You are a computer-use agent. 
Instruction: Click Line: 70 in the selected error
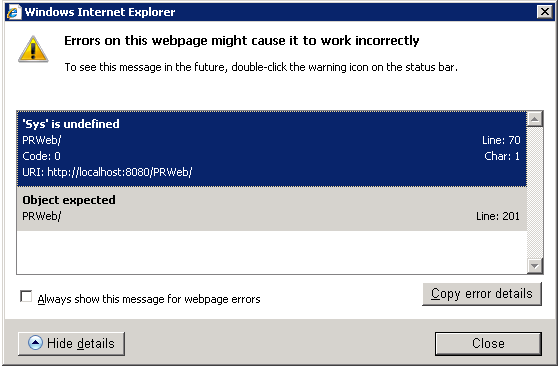[501, 140]
